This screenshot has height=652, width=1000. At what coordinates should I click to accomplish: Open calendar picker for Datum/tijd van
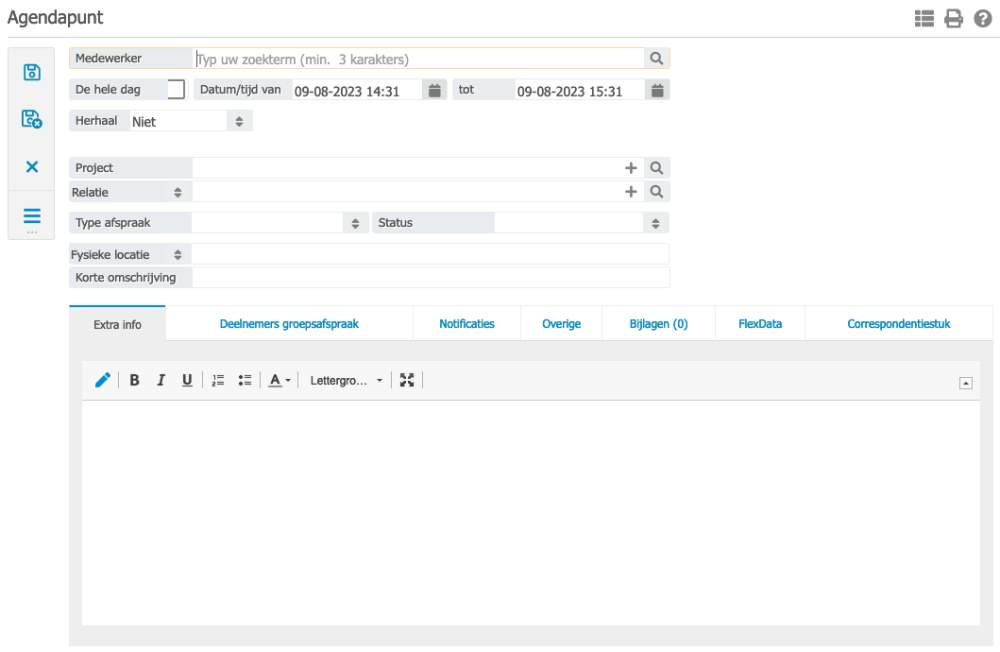(x=434, y=90)
